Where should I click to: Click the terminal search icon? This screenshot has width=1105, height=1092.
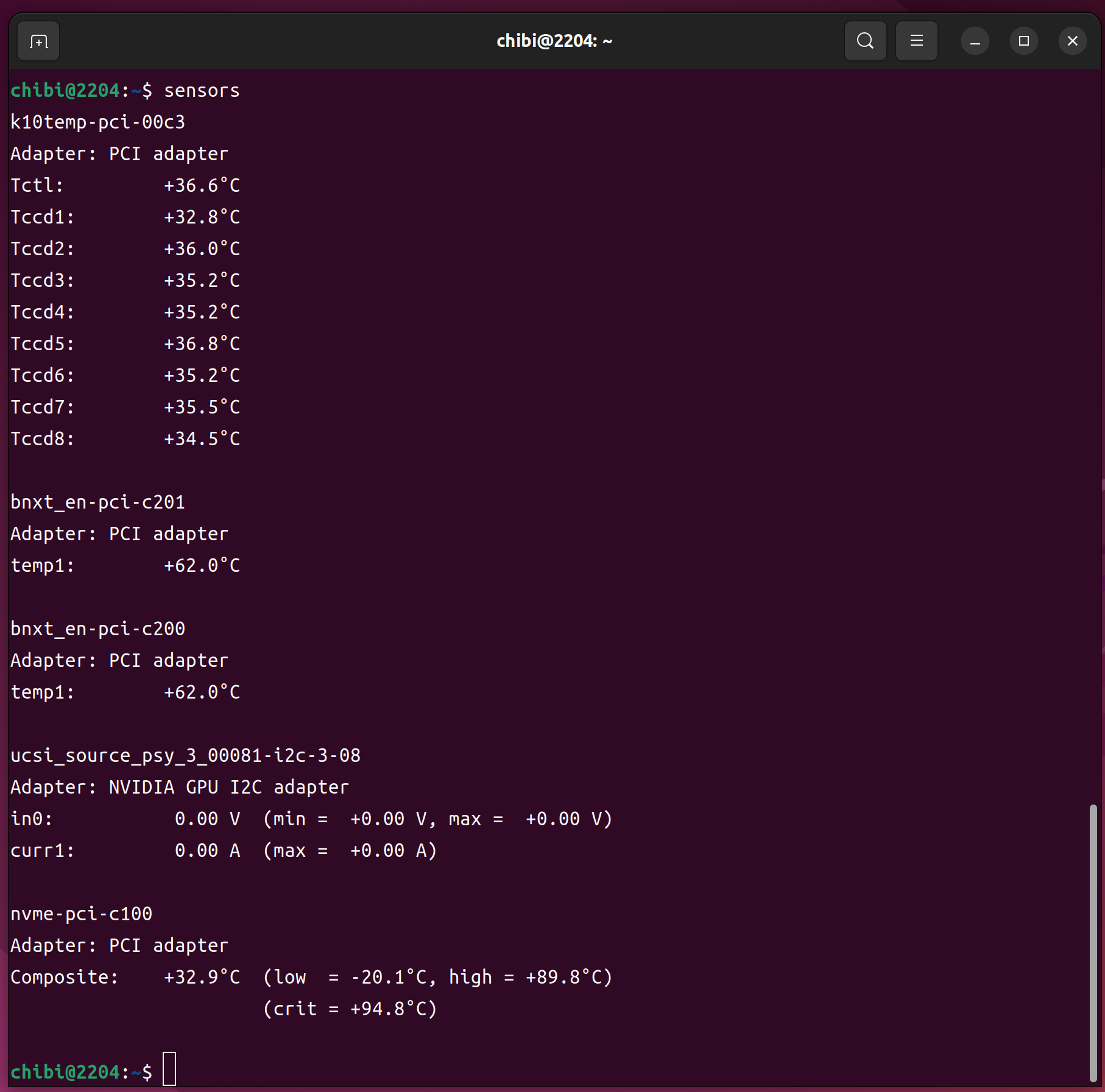point(865,41)
